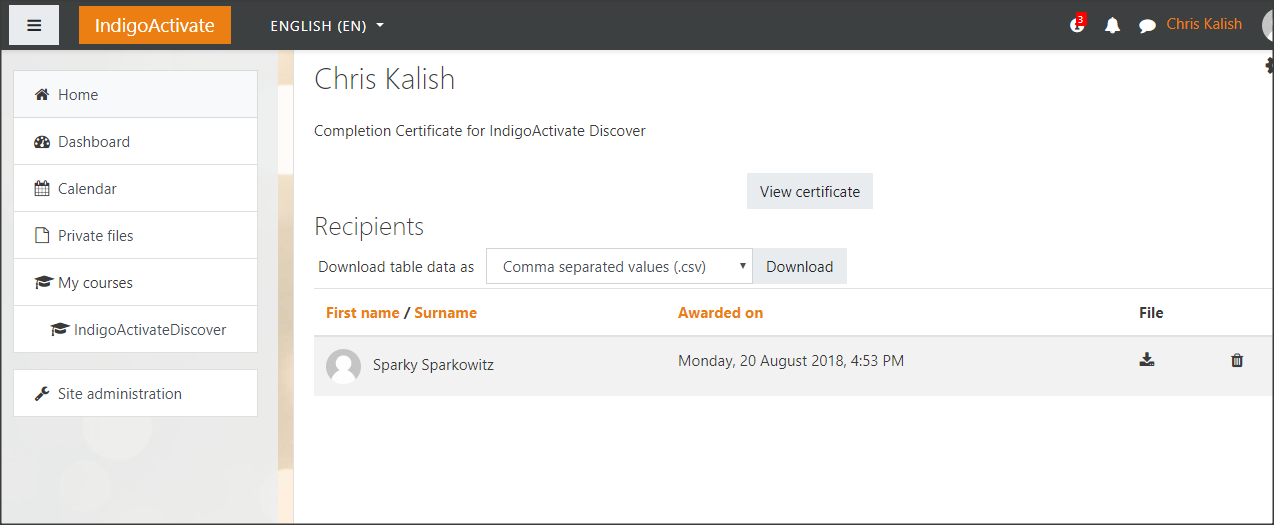This screenshot has height=525, width=1274.
Task: Click Sparky Sparkowitz's avatar picture
Action: [343, 366]
